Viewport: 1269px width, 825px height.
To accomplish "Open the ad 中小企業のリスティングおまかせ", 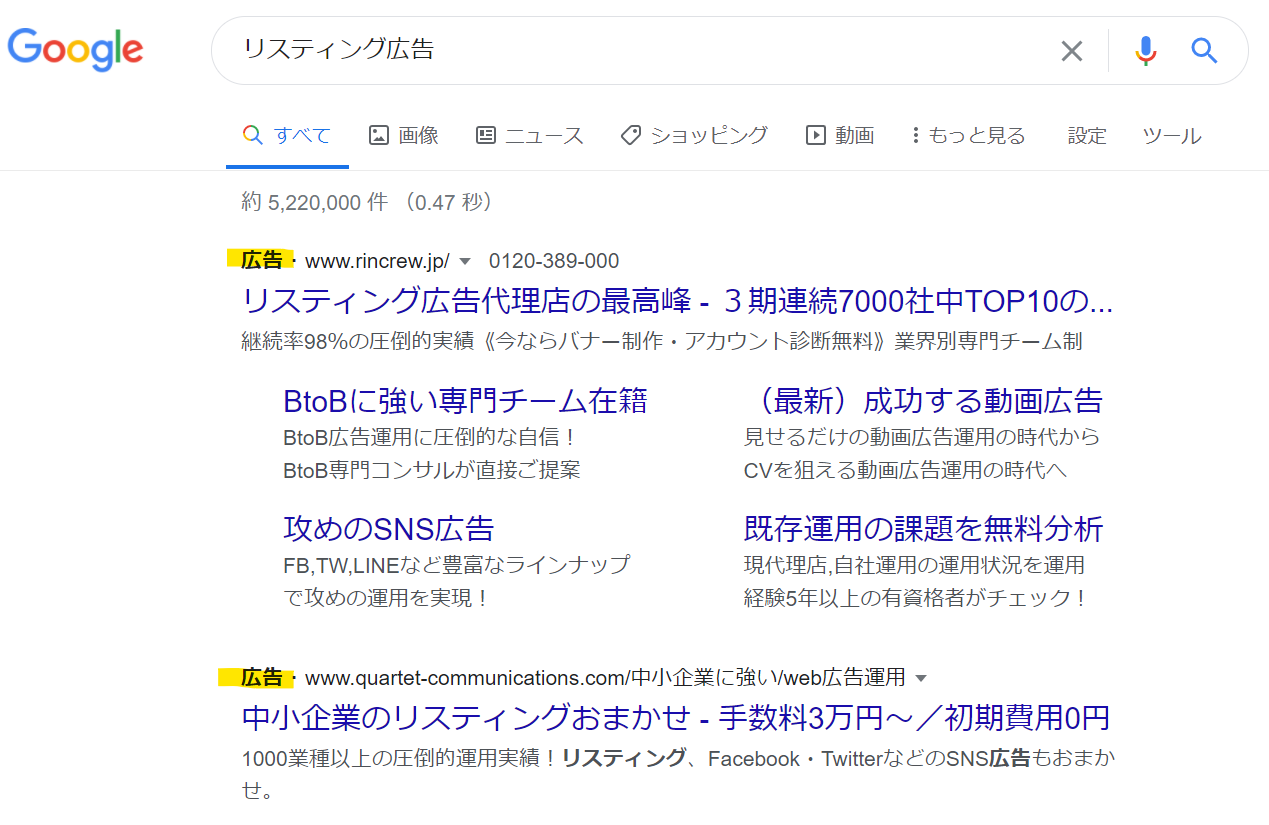I will 676,718.
